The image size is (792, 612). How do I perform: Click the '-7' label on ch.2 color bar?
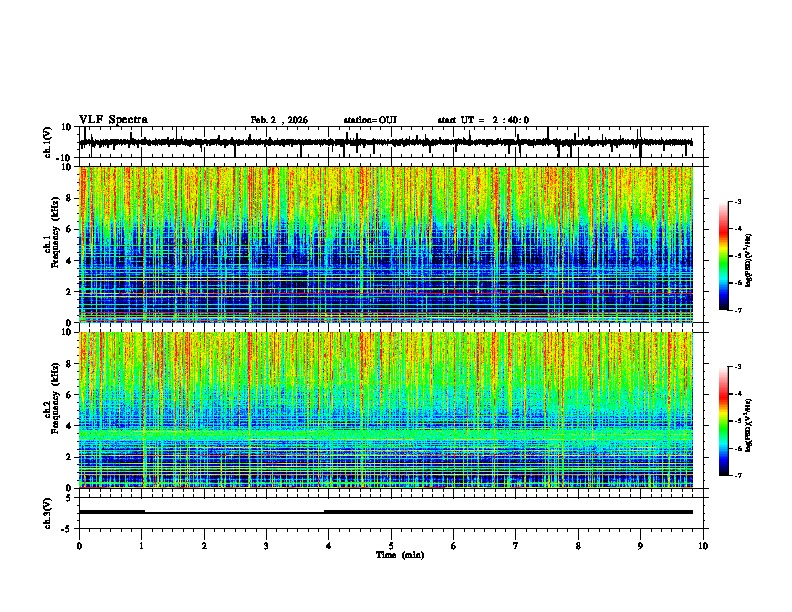pos(738,476)
